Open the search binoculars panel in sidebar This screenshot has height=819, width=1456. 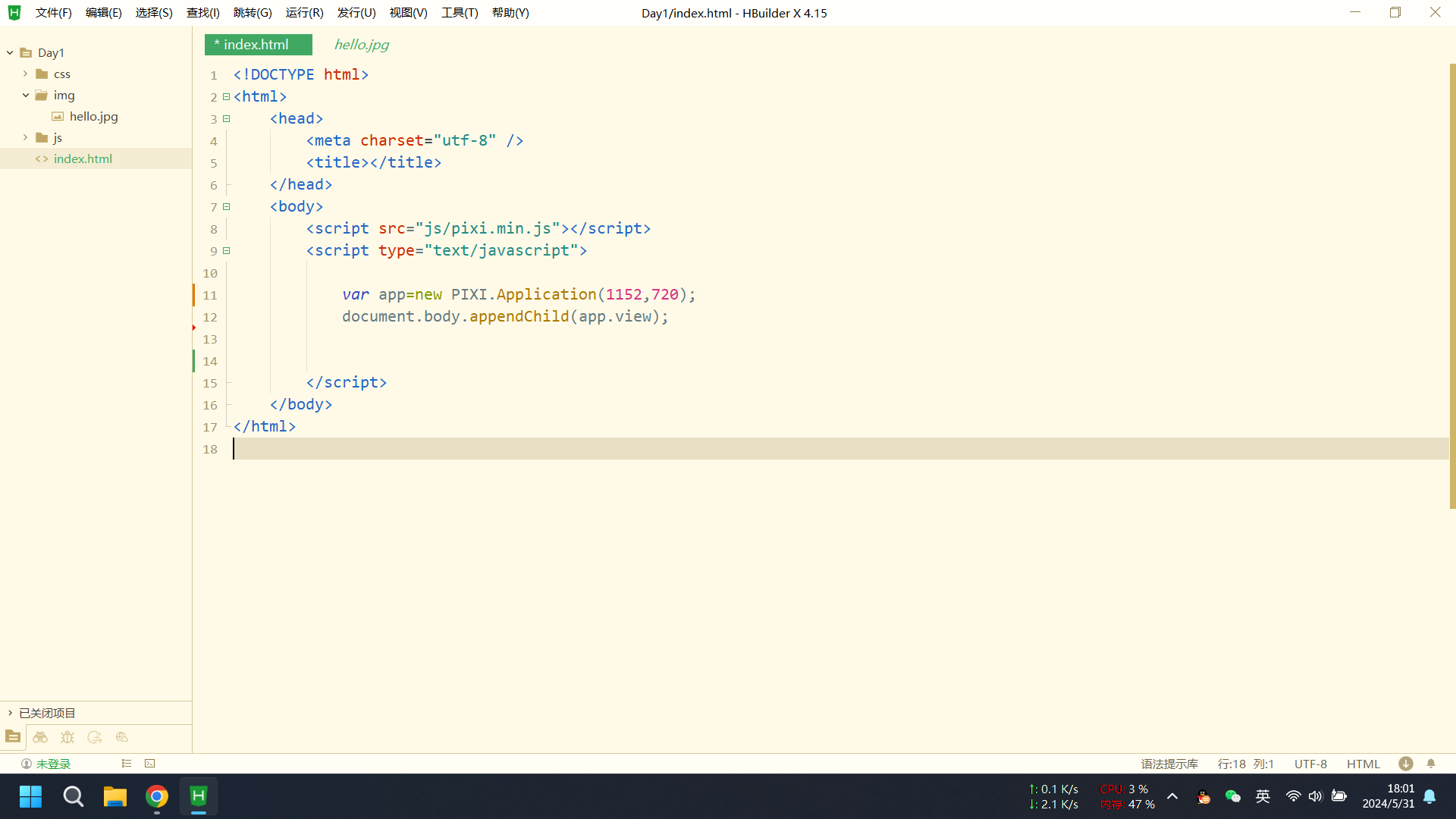point(40,737)
